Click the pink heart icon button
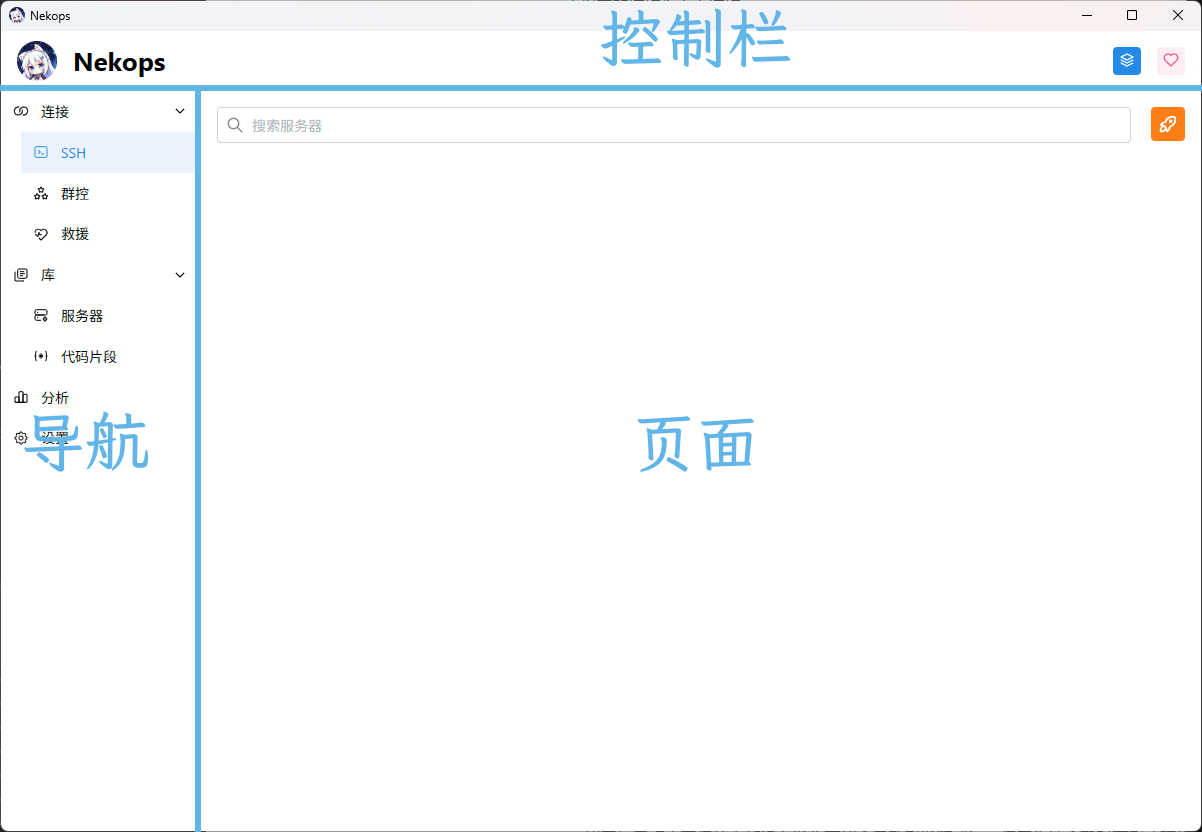 click(1171, 61)
